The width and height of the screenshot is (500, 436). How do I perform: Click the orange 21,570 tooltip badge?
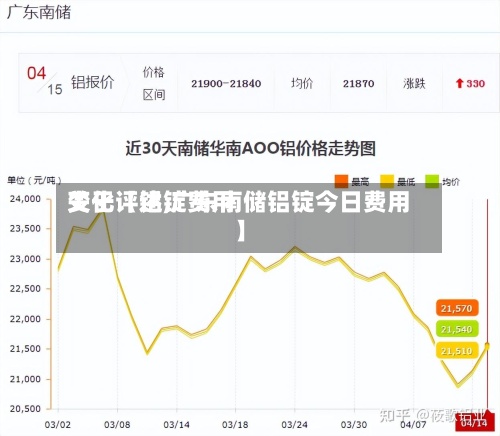(457, 308)
